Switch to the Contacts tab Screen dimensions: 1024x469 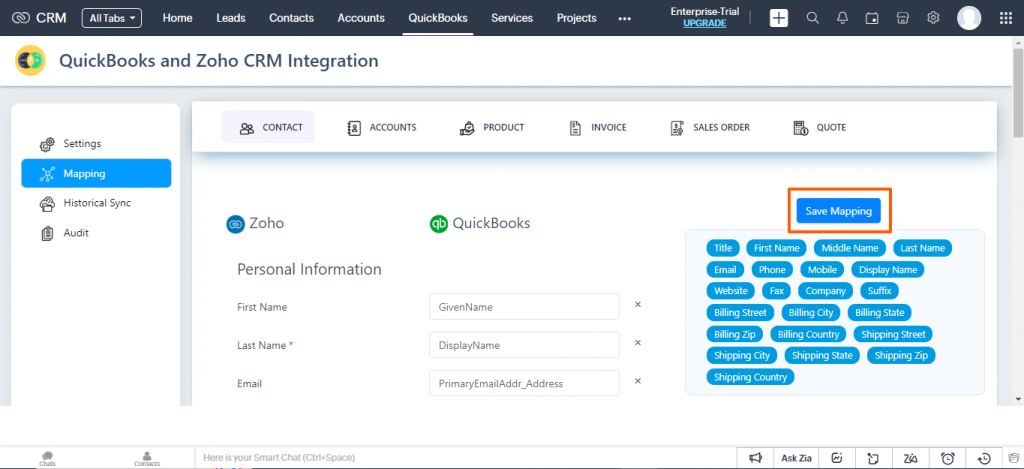291,18
